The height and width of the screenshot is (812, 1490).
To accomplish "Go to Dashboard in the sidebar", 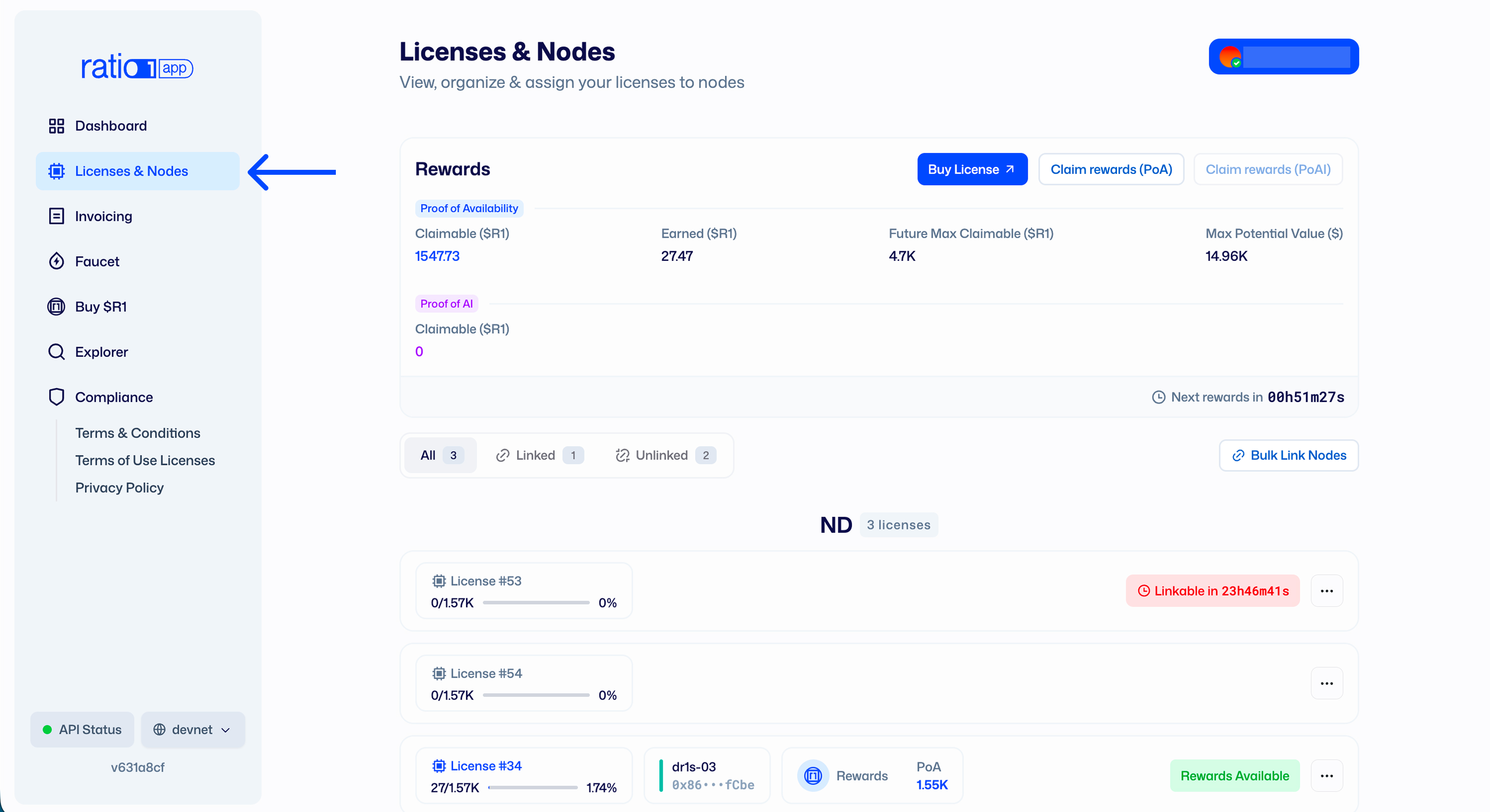I will [x=138, y=125].
